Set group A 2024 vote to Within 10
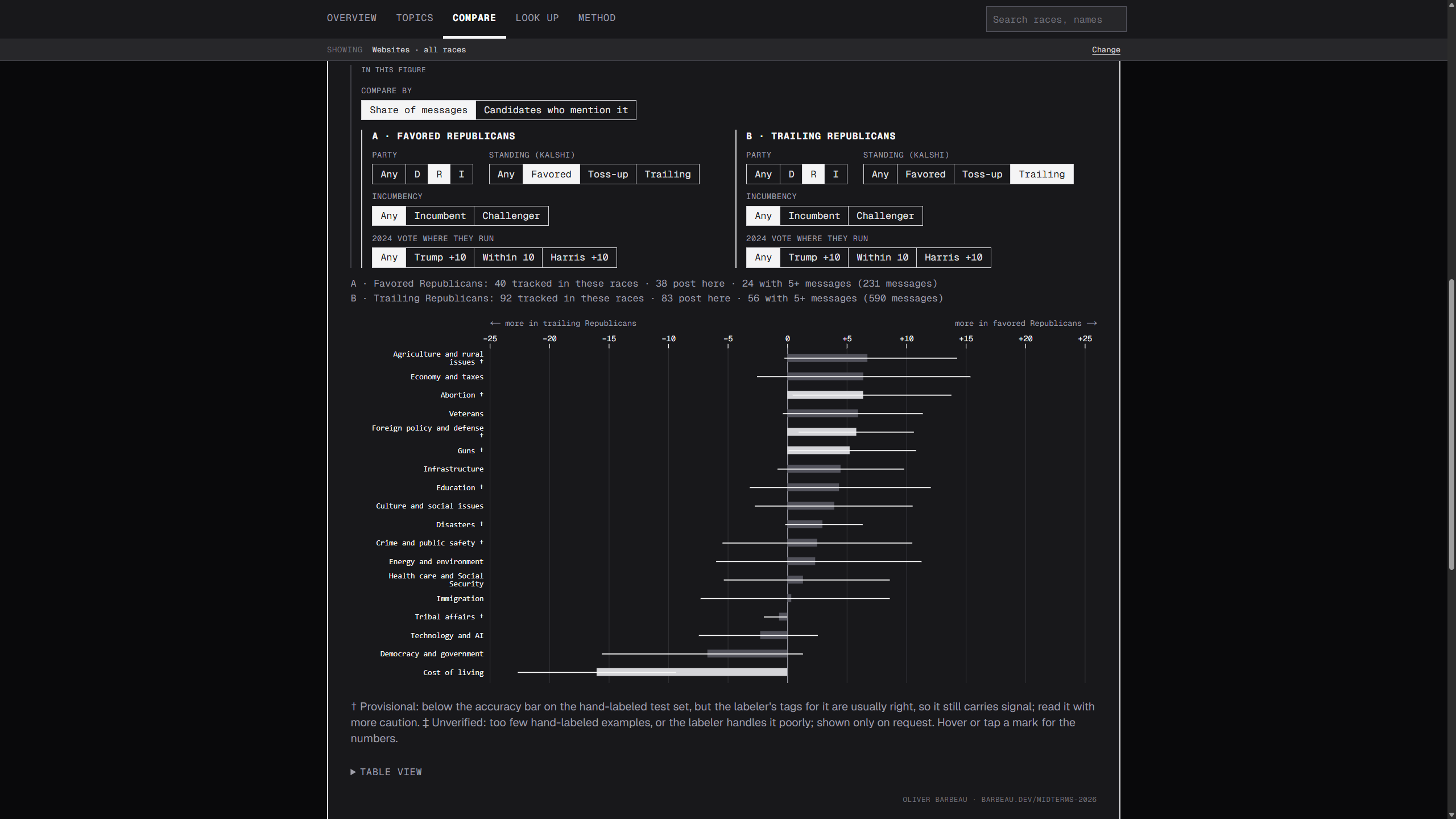Screen dimensions: 1456x819 point(508,258)
